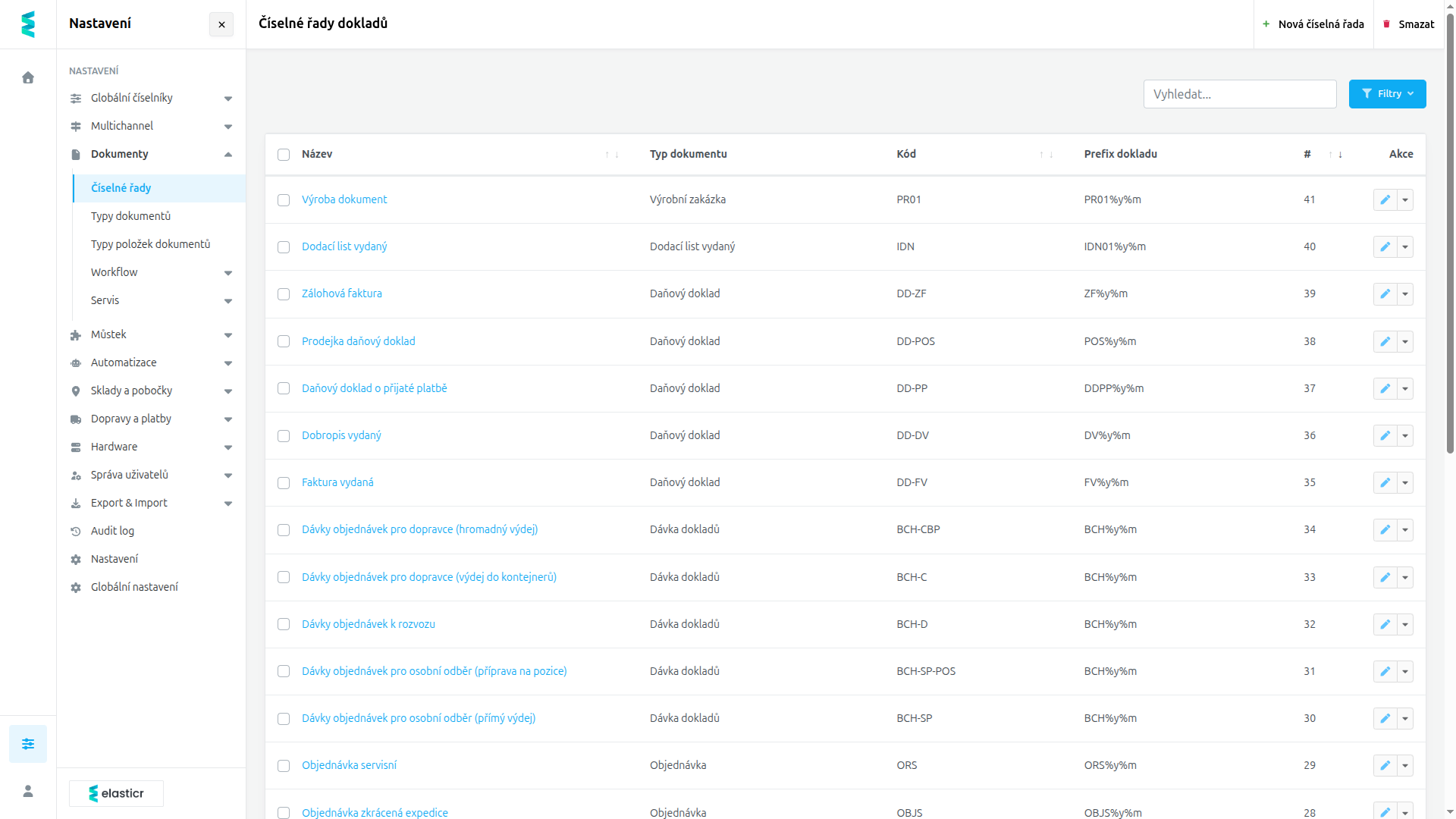Check the Dobropis vydaný row checkbox

point(284,436)
